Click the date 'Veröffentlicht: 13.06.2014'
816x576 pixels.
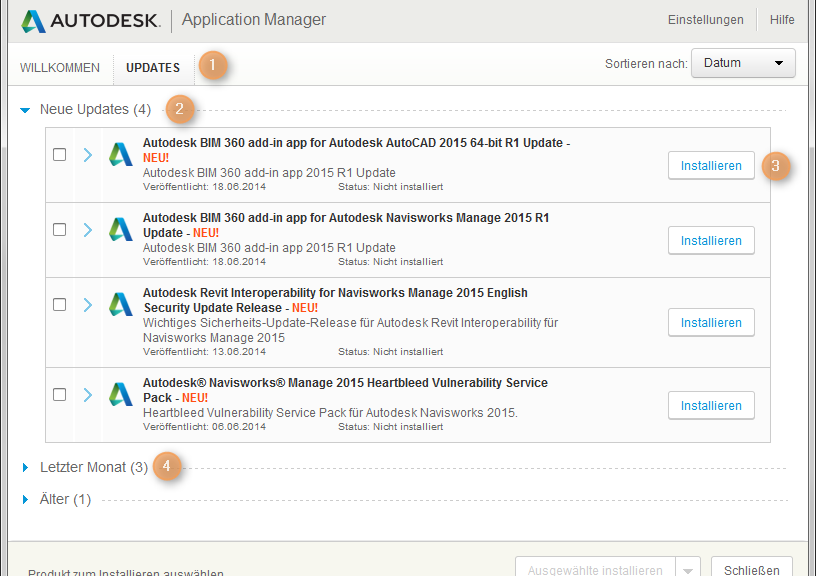205,352
